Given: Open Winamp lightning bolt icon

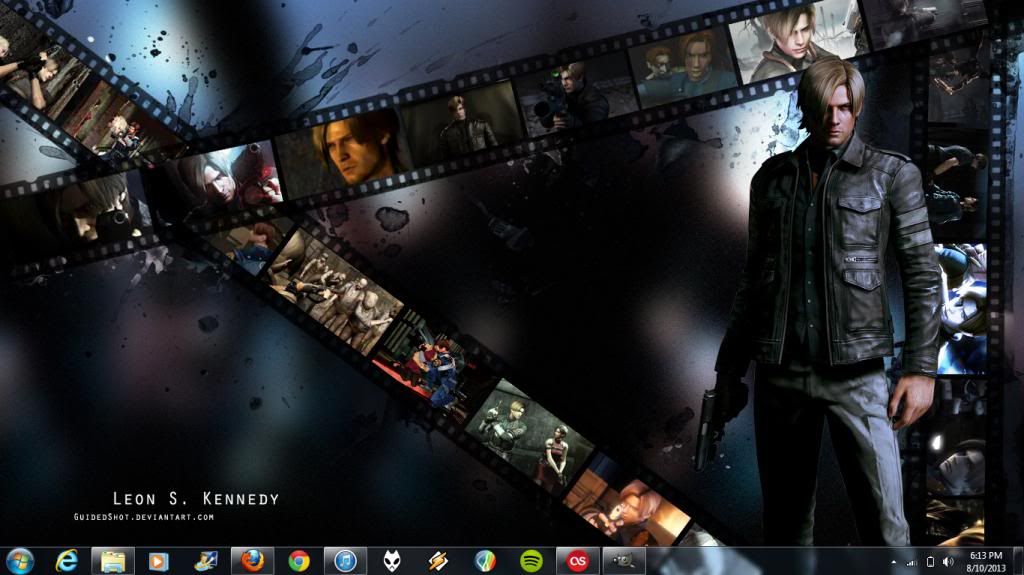Looking at the screenshot, I should [x=438, y=561].
